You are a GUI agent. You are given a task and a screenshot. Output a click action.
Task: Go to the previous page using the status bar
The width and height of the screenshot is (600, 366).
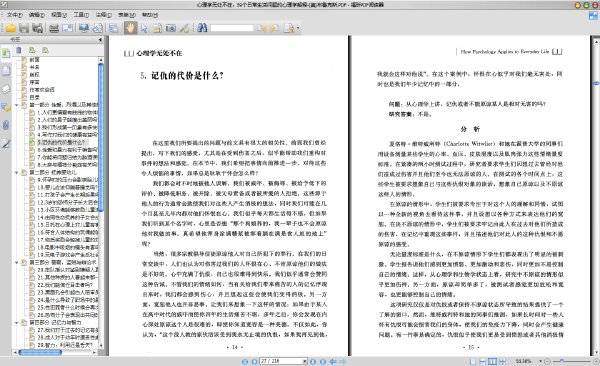(x=254, y=361)
